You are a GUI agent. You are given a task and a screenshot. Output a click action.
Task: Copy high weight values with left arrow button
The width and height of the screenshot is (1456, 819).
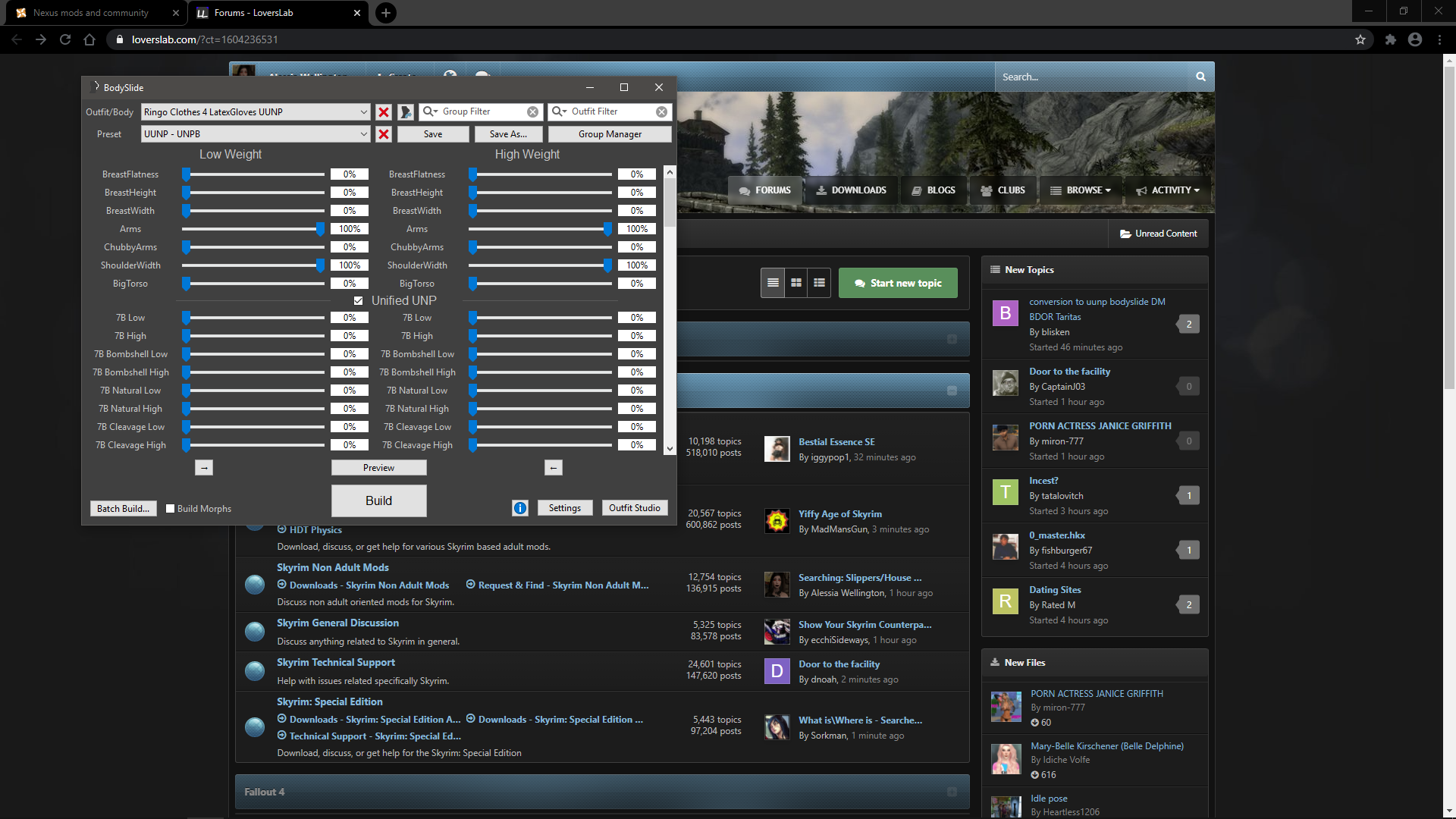554,468
